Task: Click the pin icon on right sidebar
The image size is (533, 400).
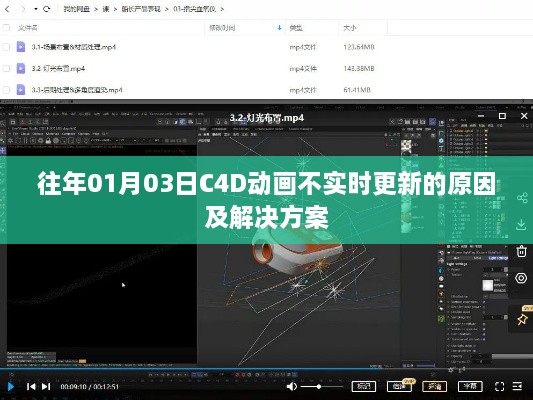Action: (522, 319)
